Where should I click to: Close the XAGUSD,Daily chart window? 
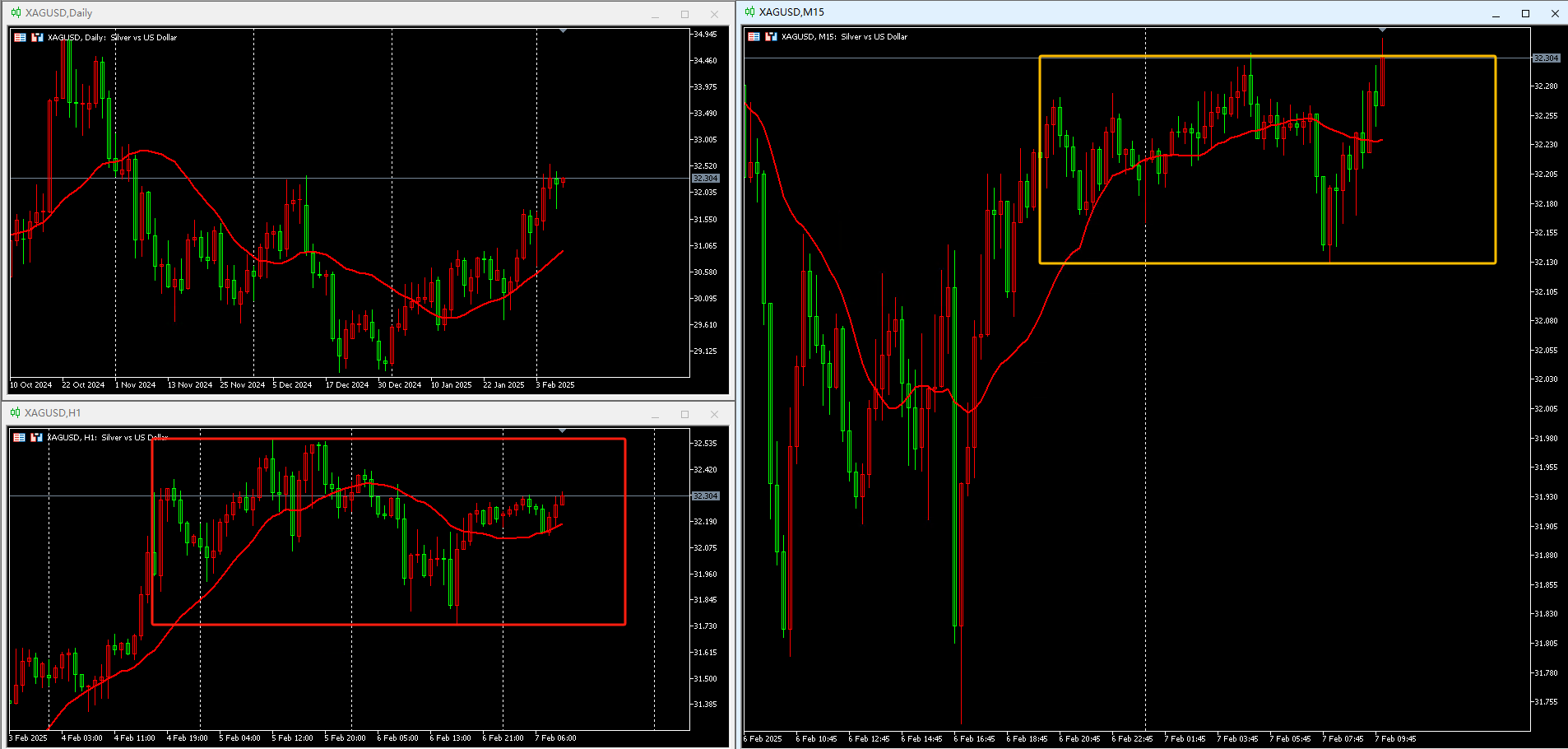coord(714,14)
